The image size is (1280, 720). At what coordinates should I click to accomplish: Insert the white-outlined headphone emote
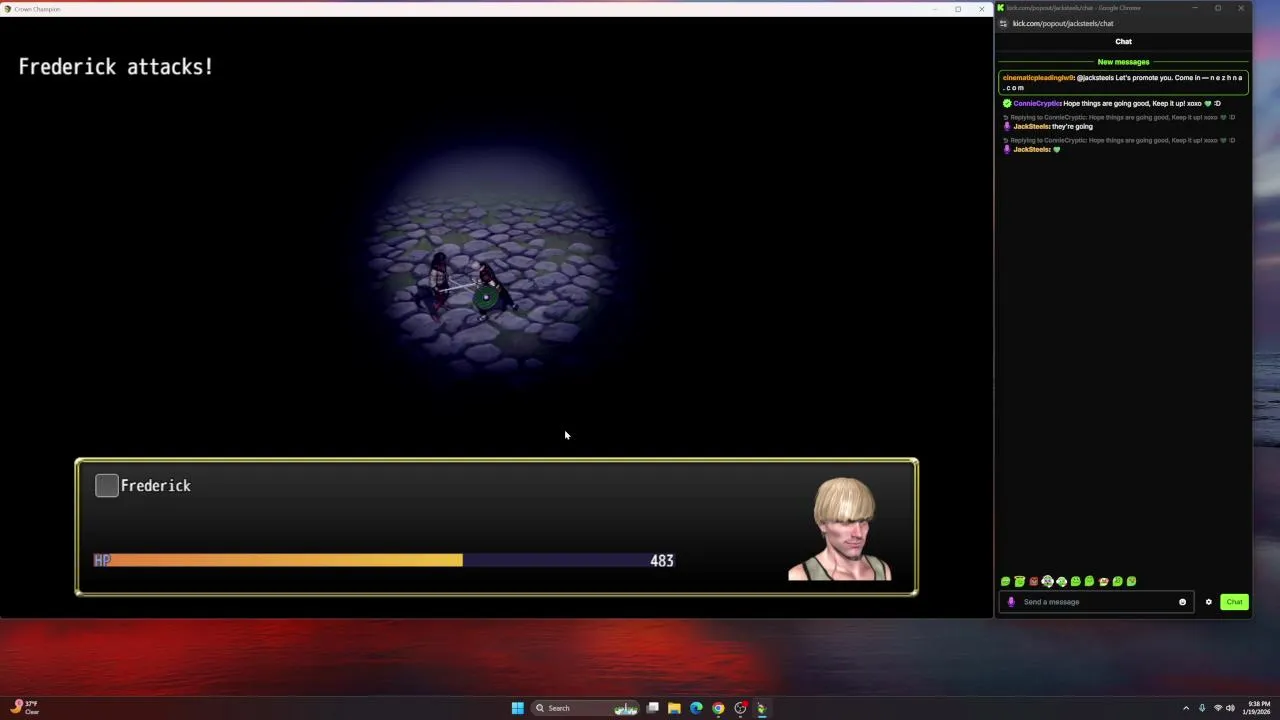(1047, 581)
